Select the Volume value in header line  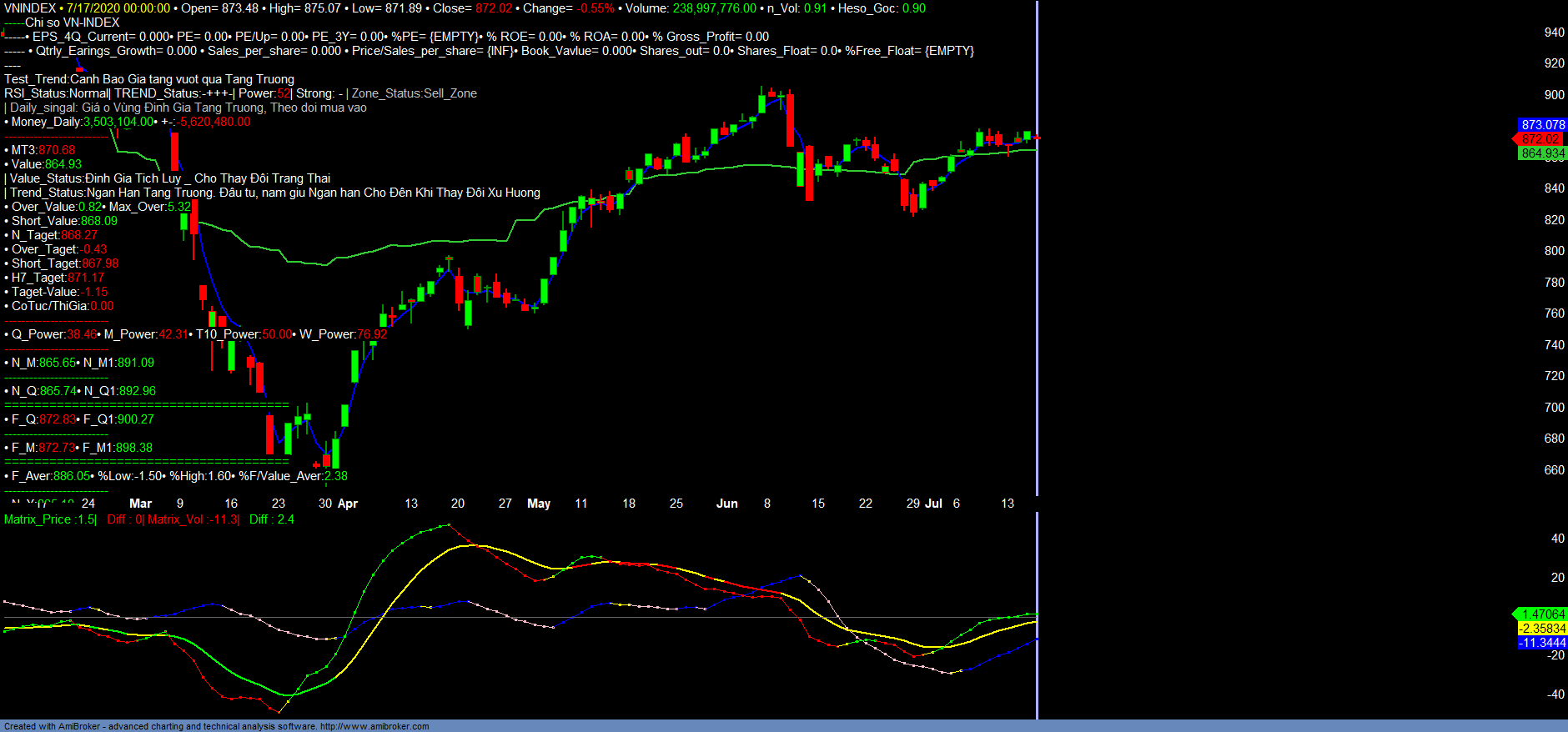pyautogui.click(x=714, y=8)
